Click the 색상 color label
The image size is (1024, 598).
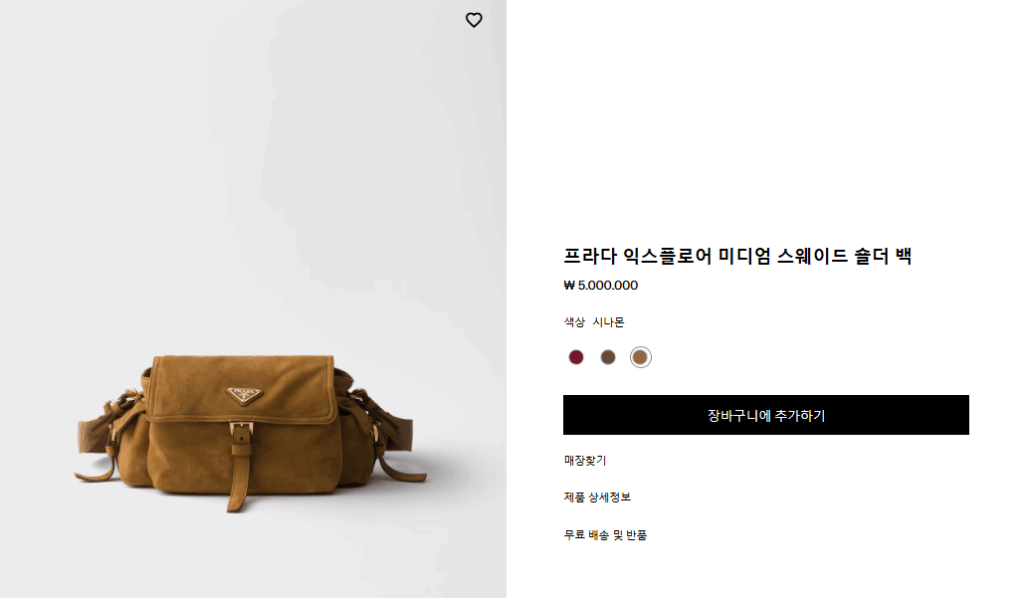coord(574,322)
